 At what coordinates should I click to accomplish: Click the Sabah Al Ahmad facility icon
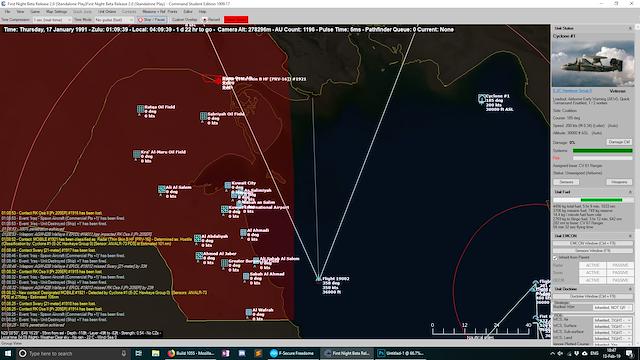[x=246, y=276]
